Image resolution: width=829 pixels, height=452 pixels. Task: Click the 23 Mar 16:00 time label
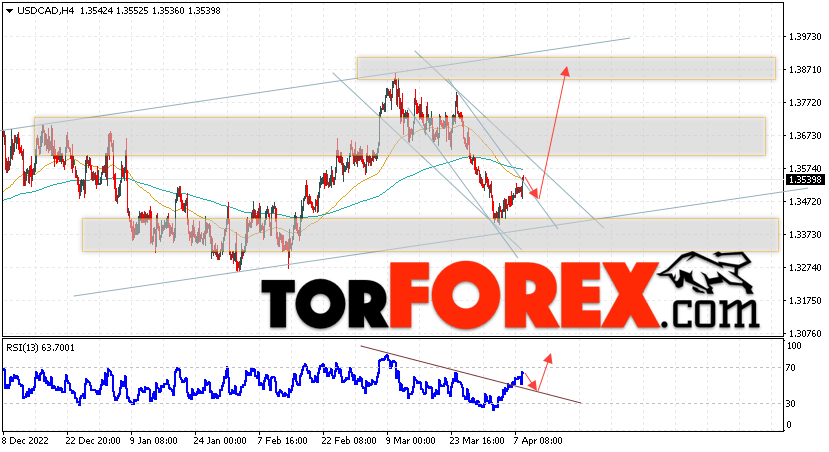click(477, 440)
